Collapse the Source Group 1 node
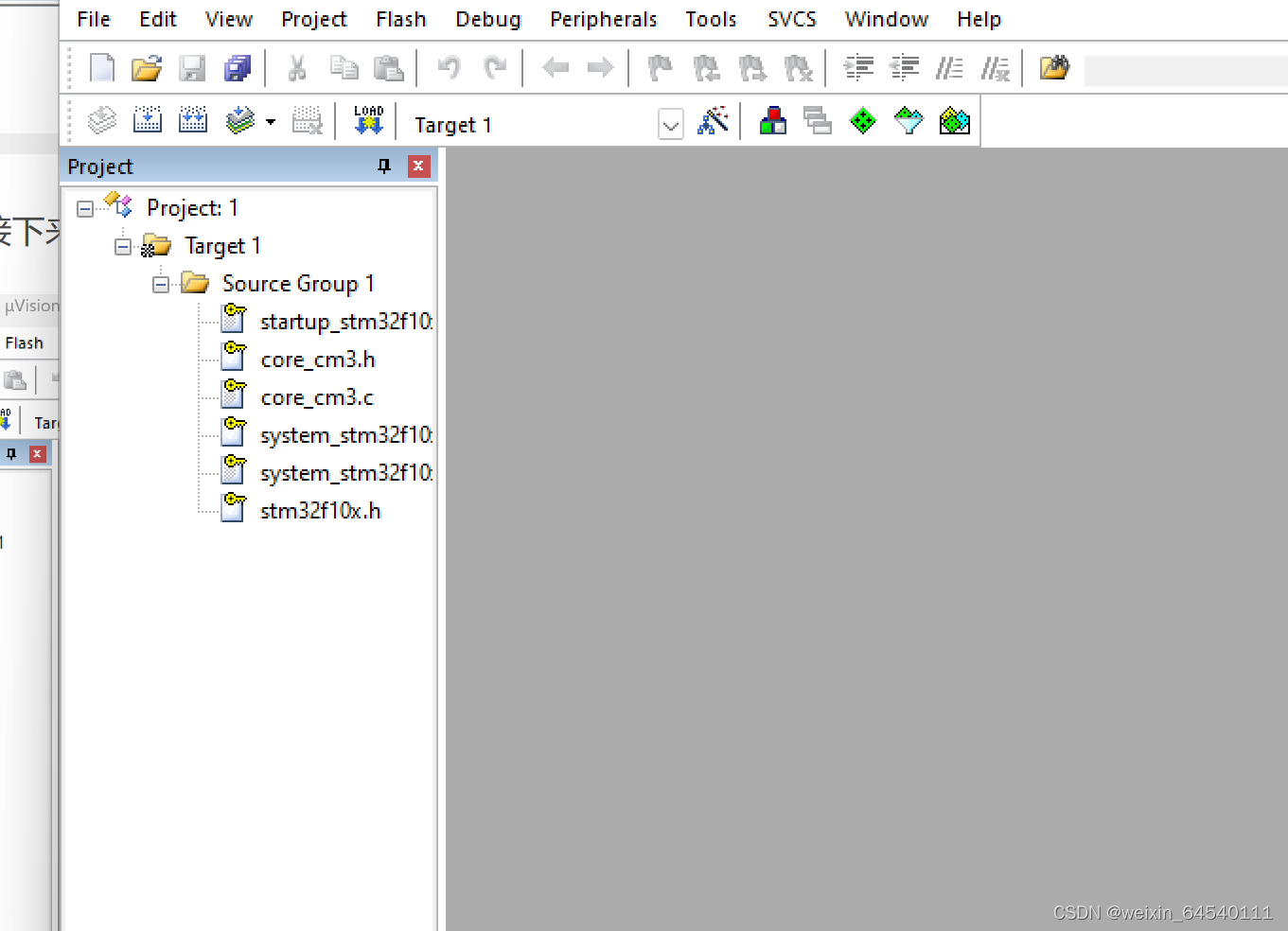The height and width of the screenshot is (931, 1288). [x=161, y=283]
